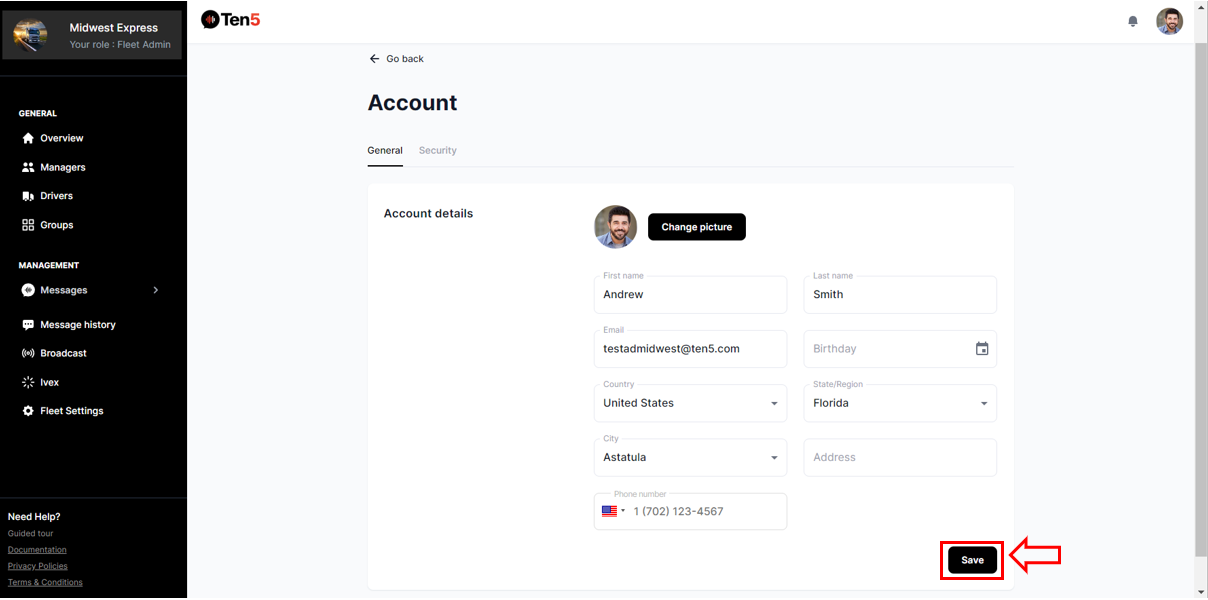Click the Go back link
The height and width of the screenshot is (600, 1208).
point(396,59)
